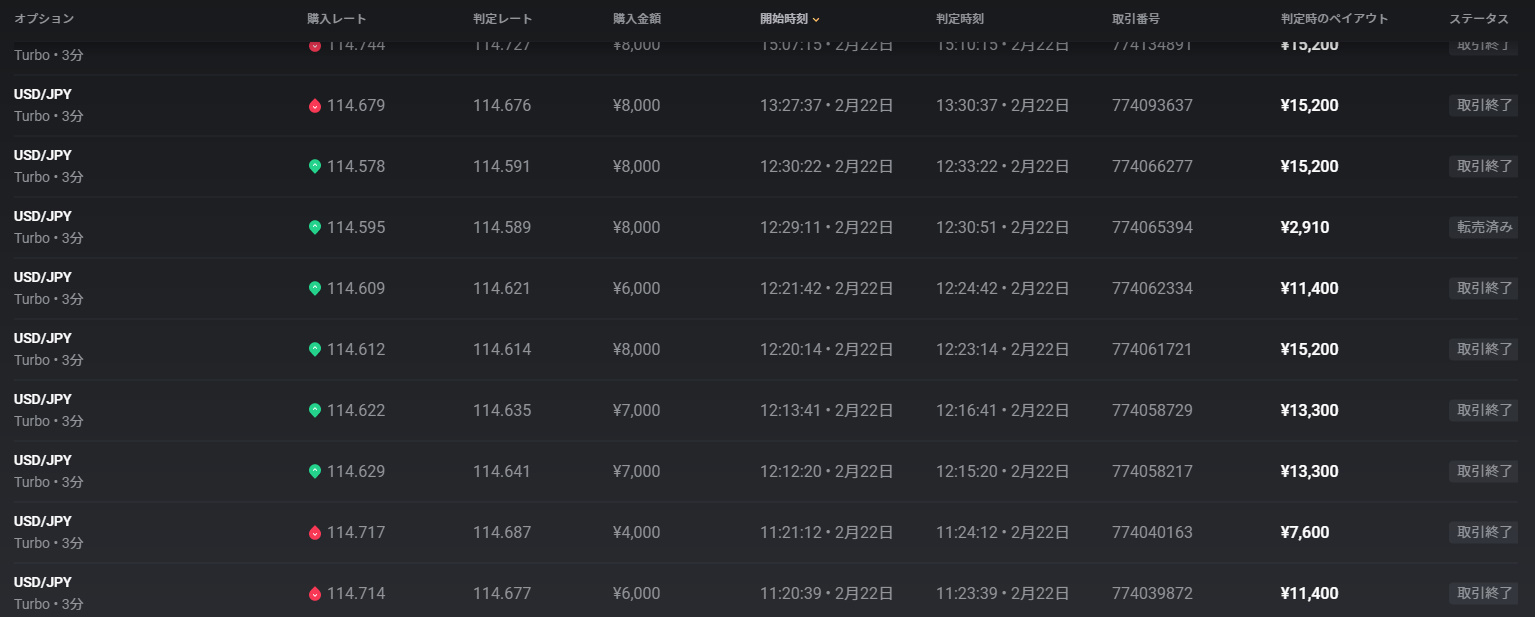Click the ステータス column header
1535x617 pixels.
pyautogui.click(x=1479, y=19)
